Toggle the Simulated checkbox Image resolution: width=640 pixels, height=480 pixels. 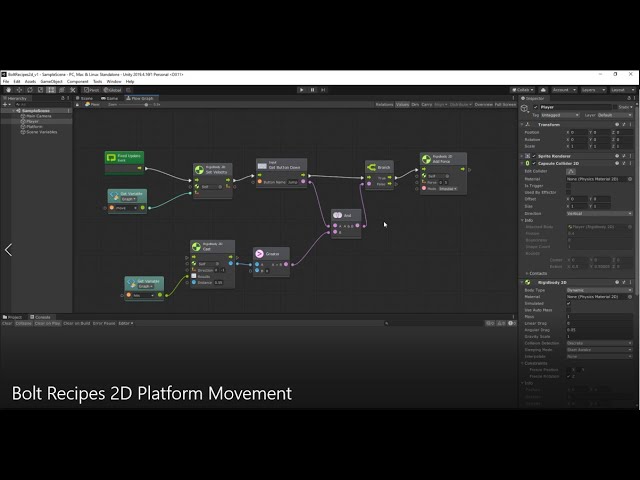(569, 304)
